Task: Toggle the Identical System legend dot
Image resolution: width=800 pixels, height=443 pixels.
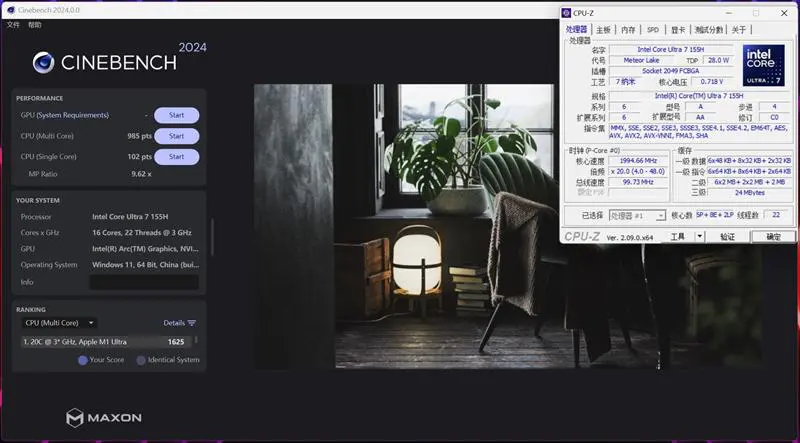Action: click(x=141, y=360)
